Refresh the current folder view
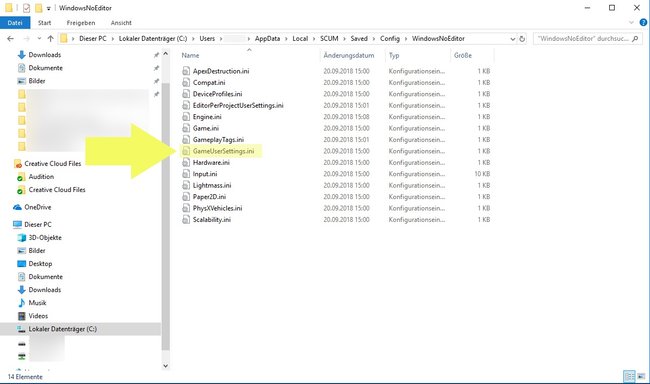Image resolution: width=650 pixels, height=384 pixels. point(522,39)
